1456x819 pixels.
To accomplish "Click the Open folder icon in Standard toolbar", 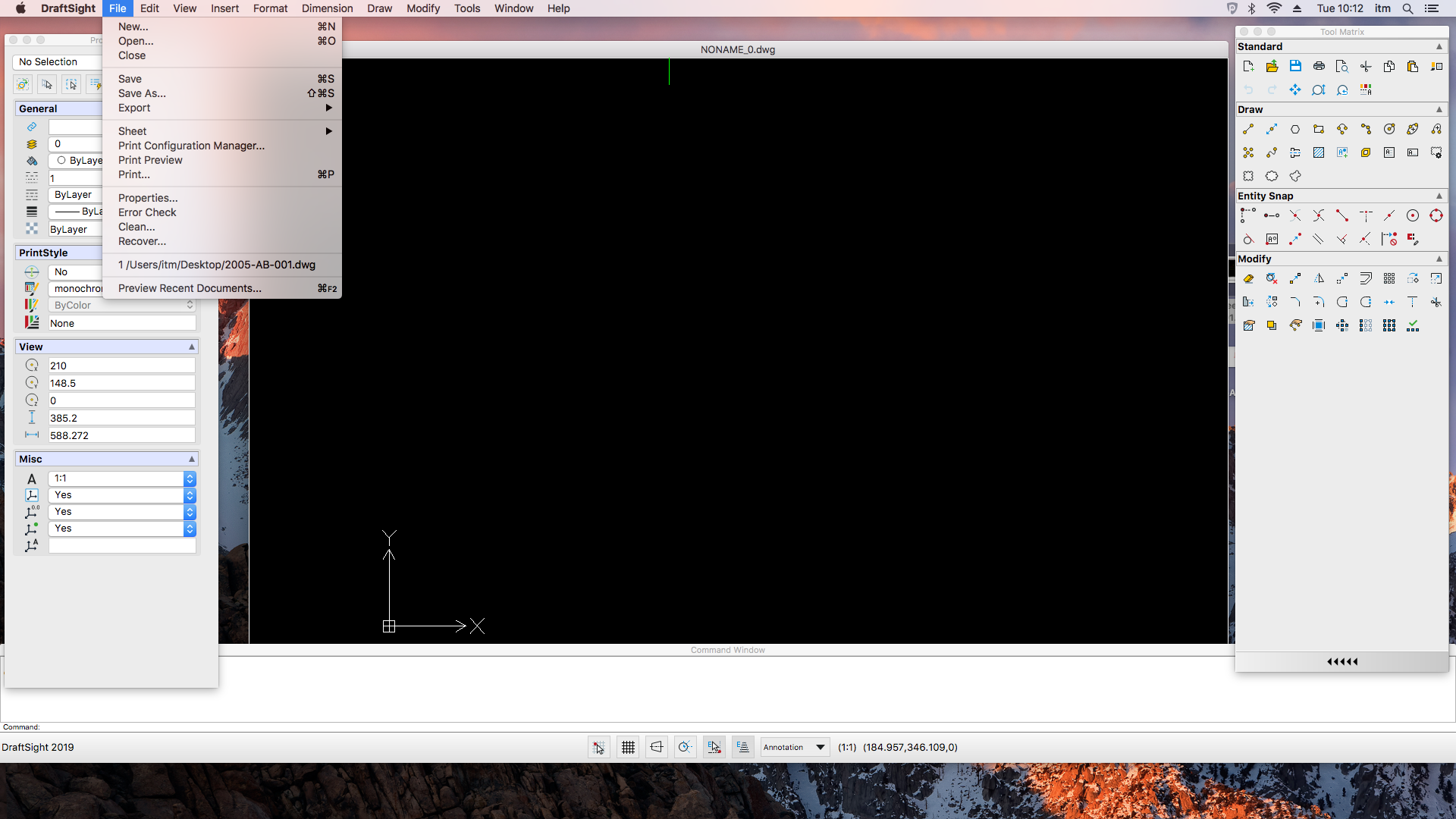I will [x=1272, y=67].
